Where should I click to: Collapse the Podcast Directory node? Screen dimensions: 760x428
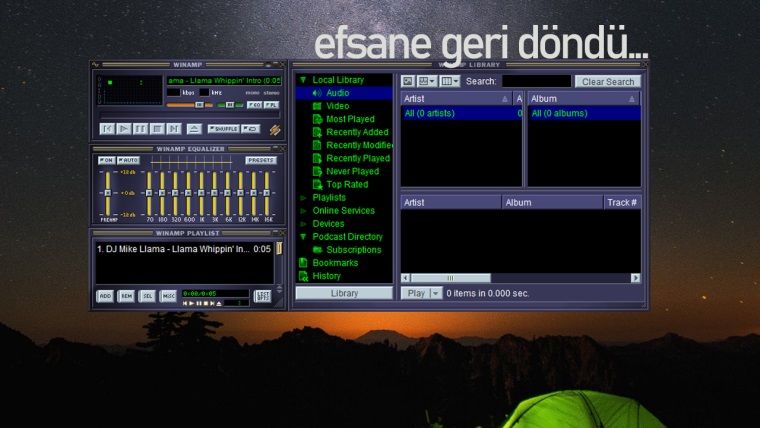[x=303, y=237]
